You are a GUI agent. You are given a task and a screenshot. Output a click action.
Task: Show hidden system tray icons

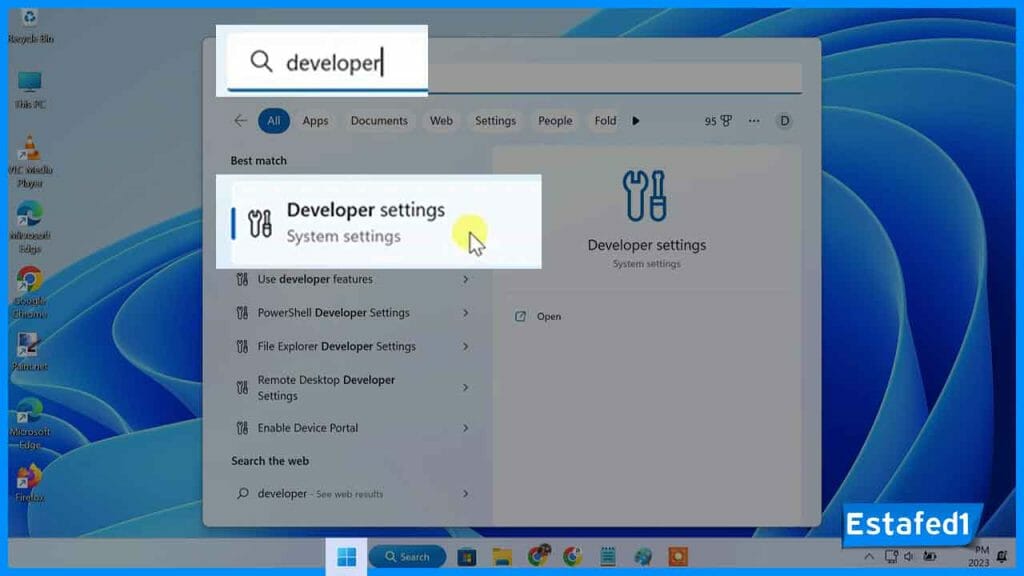(x=869, y=557)
